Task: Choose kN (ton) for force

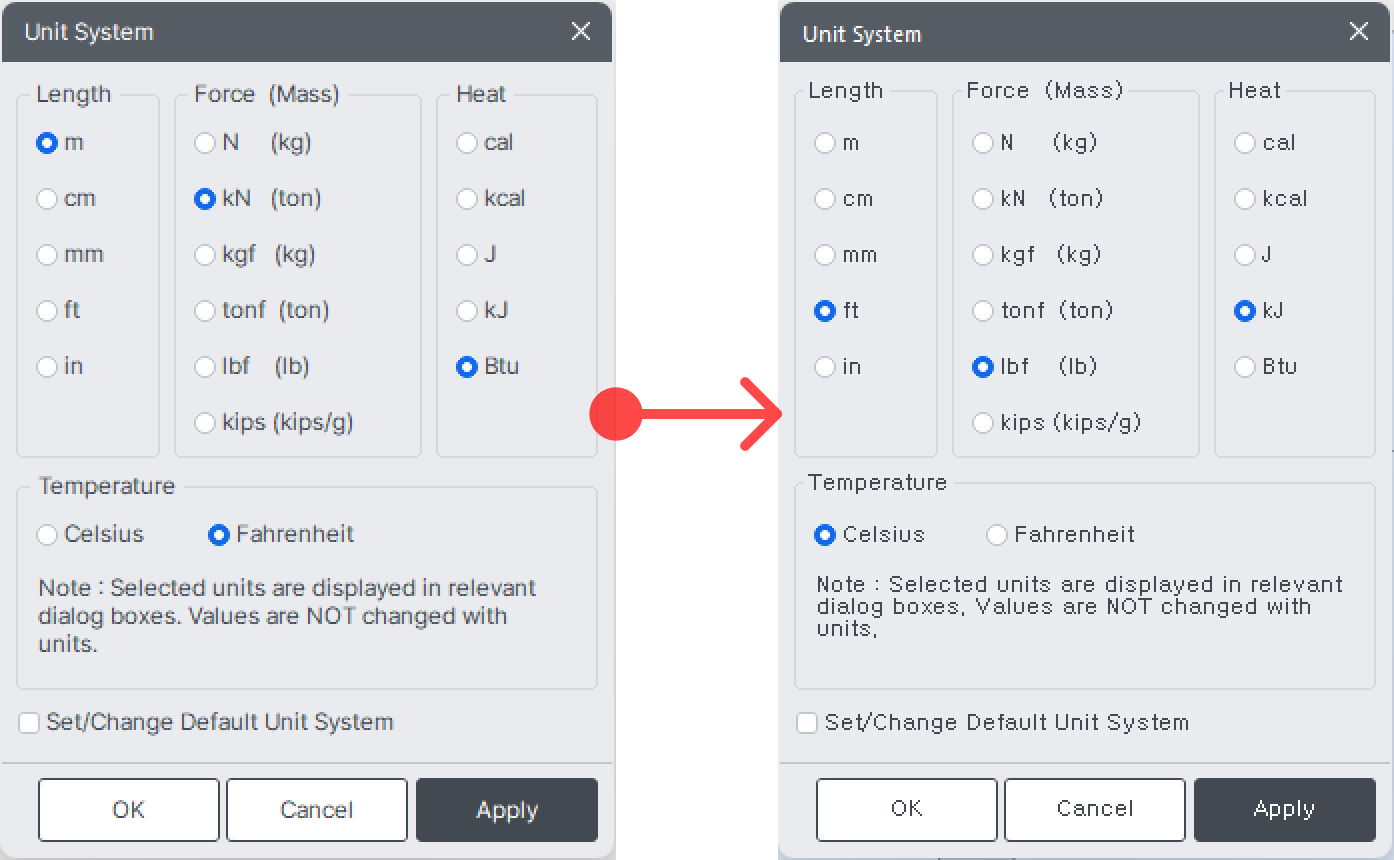Action: 205,199
